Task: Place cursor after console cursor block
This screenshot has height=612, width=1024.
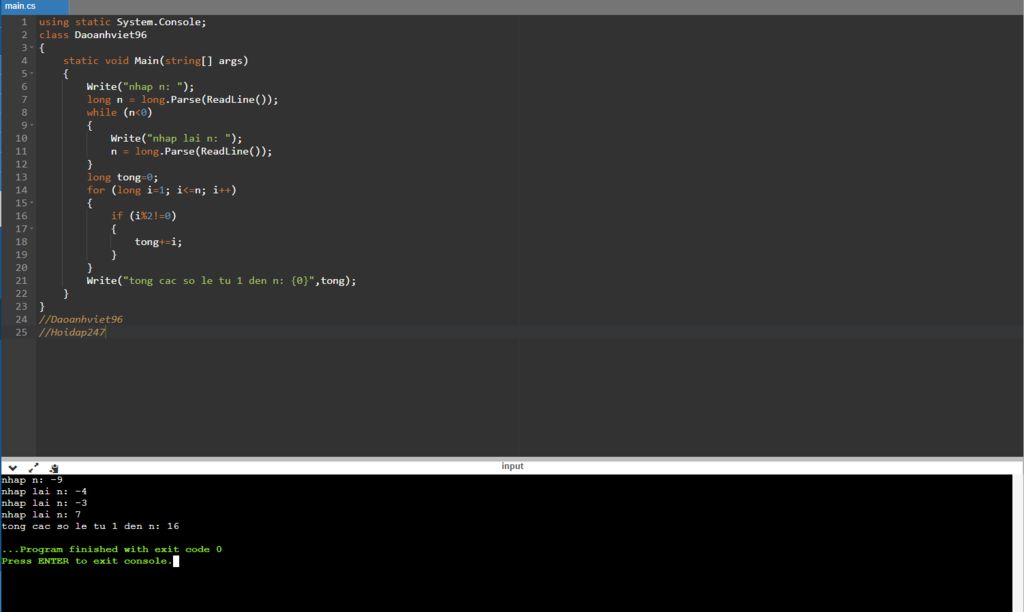Action: pos(176,561)
